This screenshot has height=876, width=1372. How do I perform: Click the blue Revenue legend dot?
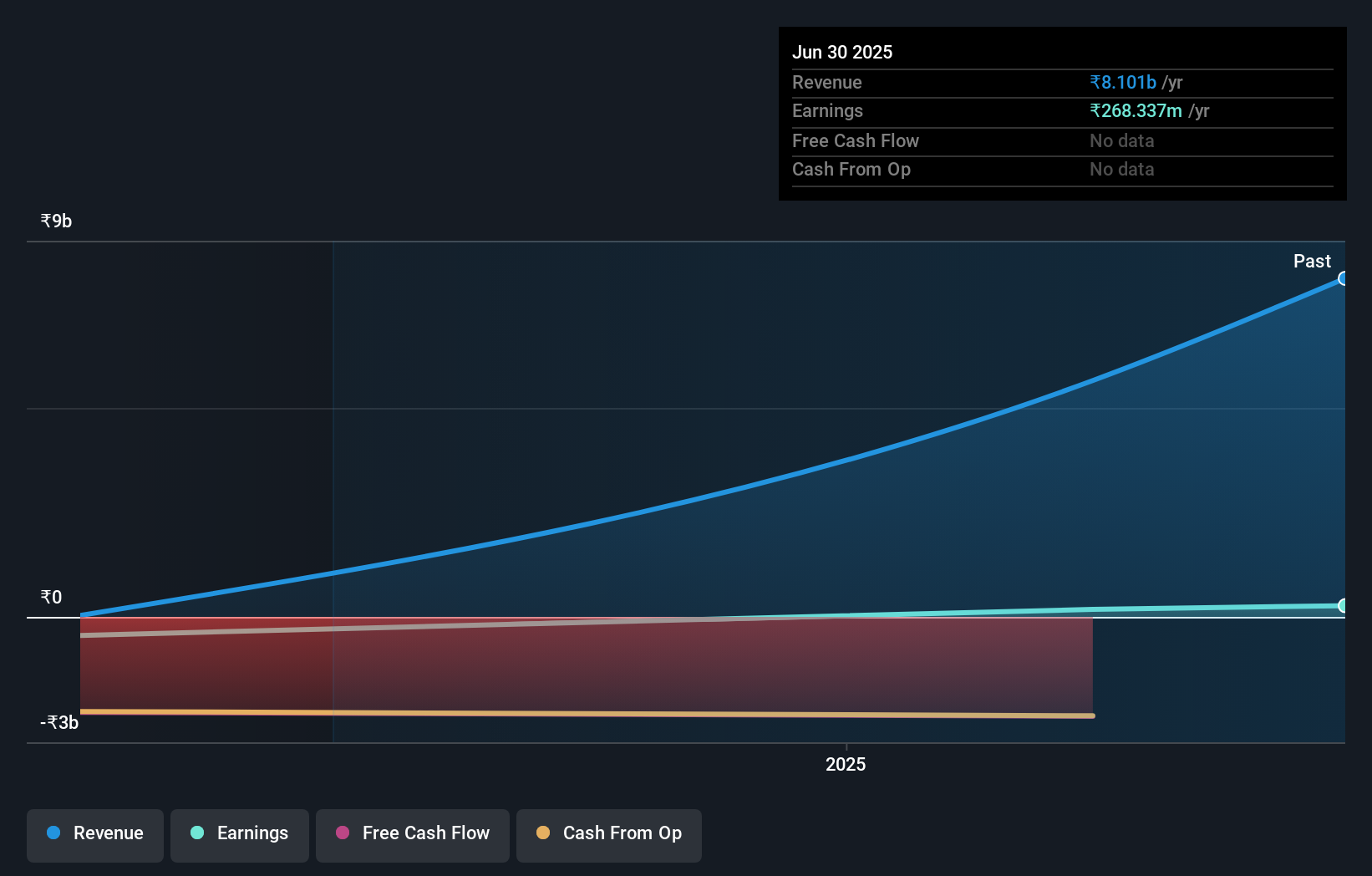[x=53, y=833]
